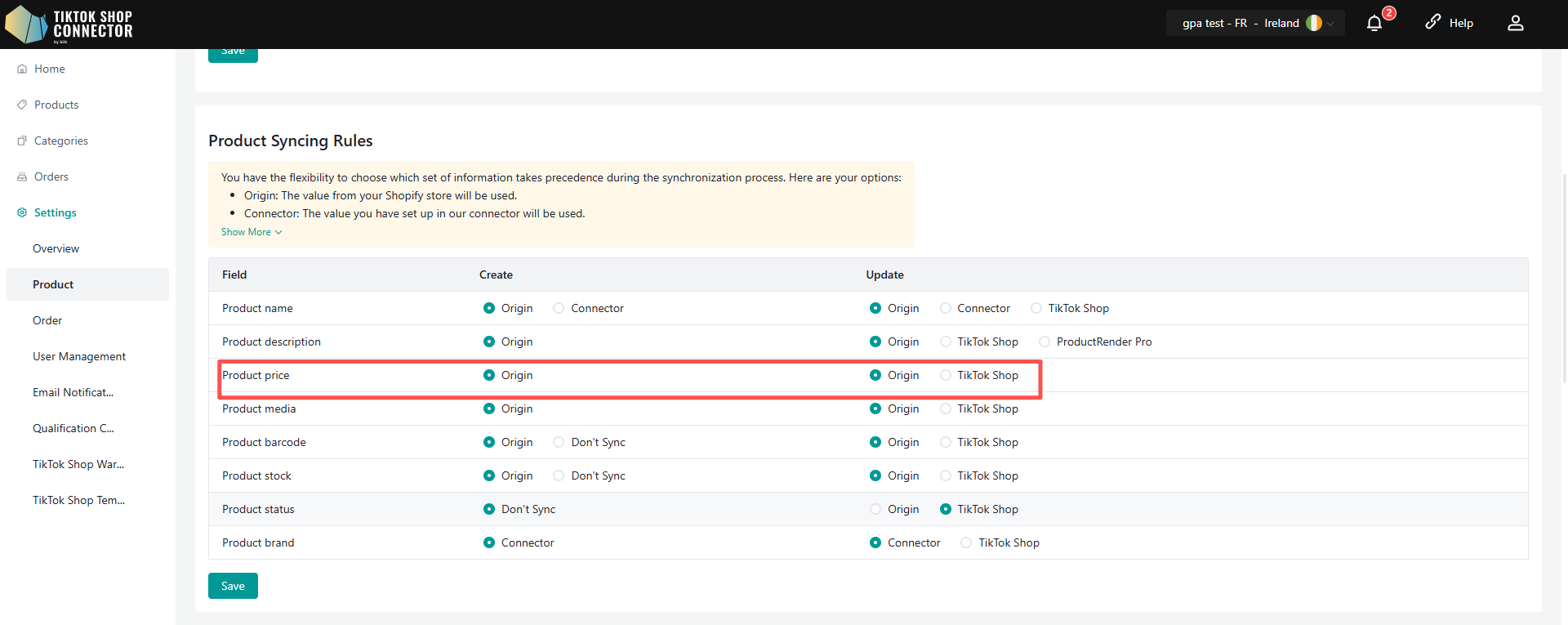This screenshot has height=625, width=1568.
Task: Set Product status Create to Don't Sync
Action: click(489, 509)
